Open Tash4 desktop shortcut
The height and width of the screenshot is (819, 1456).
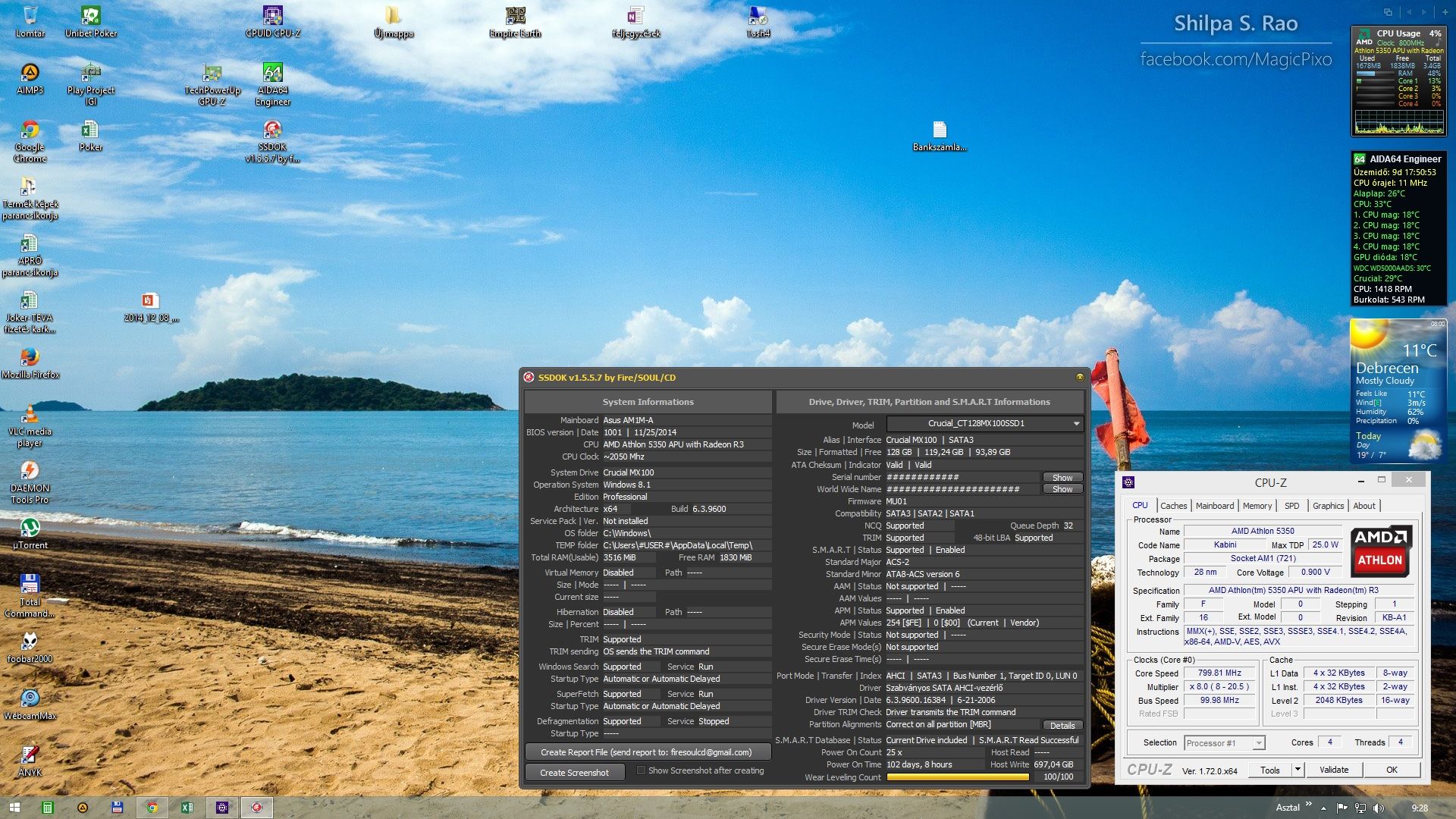(x=758, y=20)
